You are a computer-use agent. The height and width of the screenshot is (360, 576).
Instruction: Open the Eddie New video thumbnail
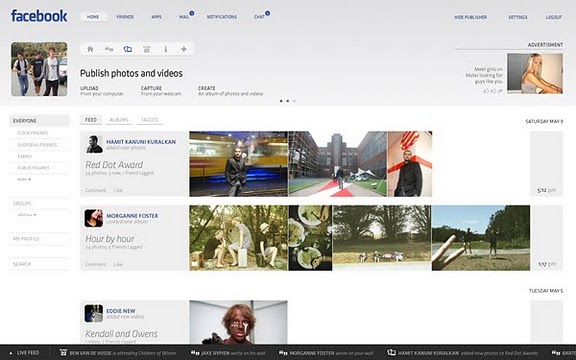point(238,322)
